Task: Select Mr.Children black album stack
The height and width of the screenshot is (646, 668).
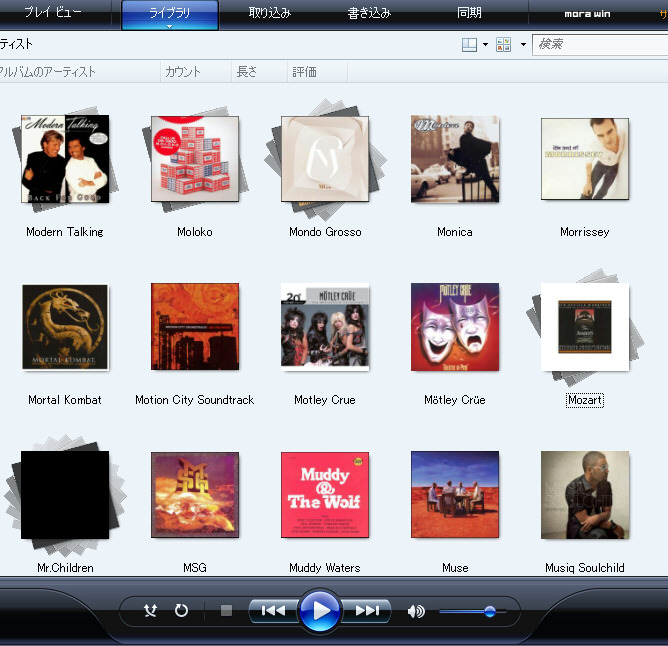Action: coord(65,495)
